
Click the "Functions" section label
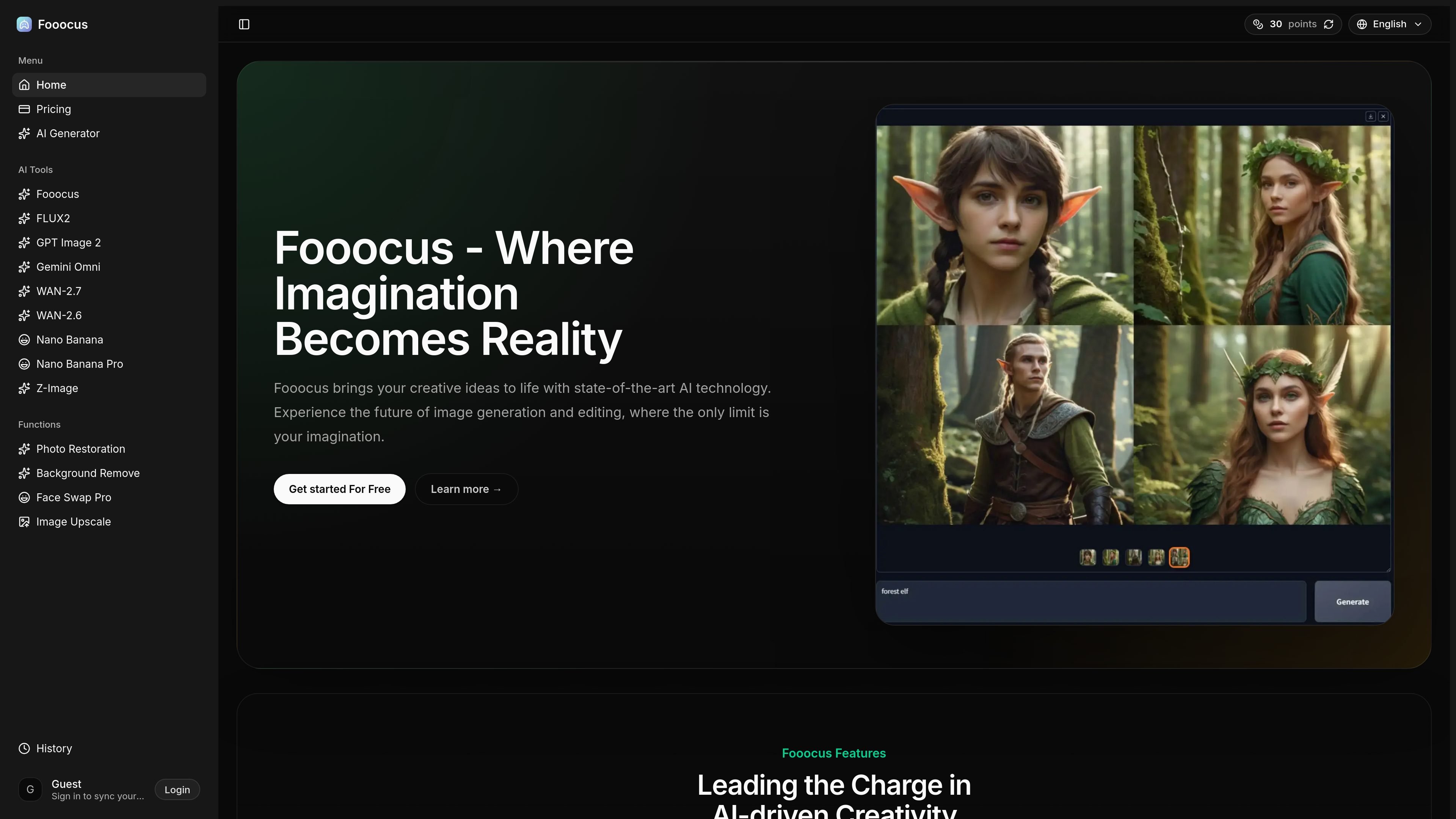click(39, 425)
